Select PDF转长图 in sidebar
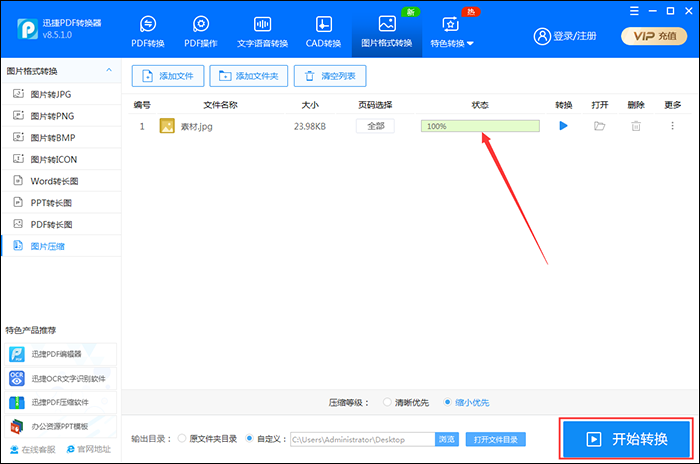700x464 pixels. coord(61,224)
